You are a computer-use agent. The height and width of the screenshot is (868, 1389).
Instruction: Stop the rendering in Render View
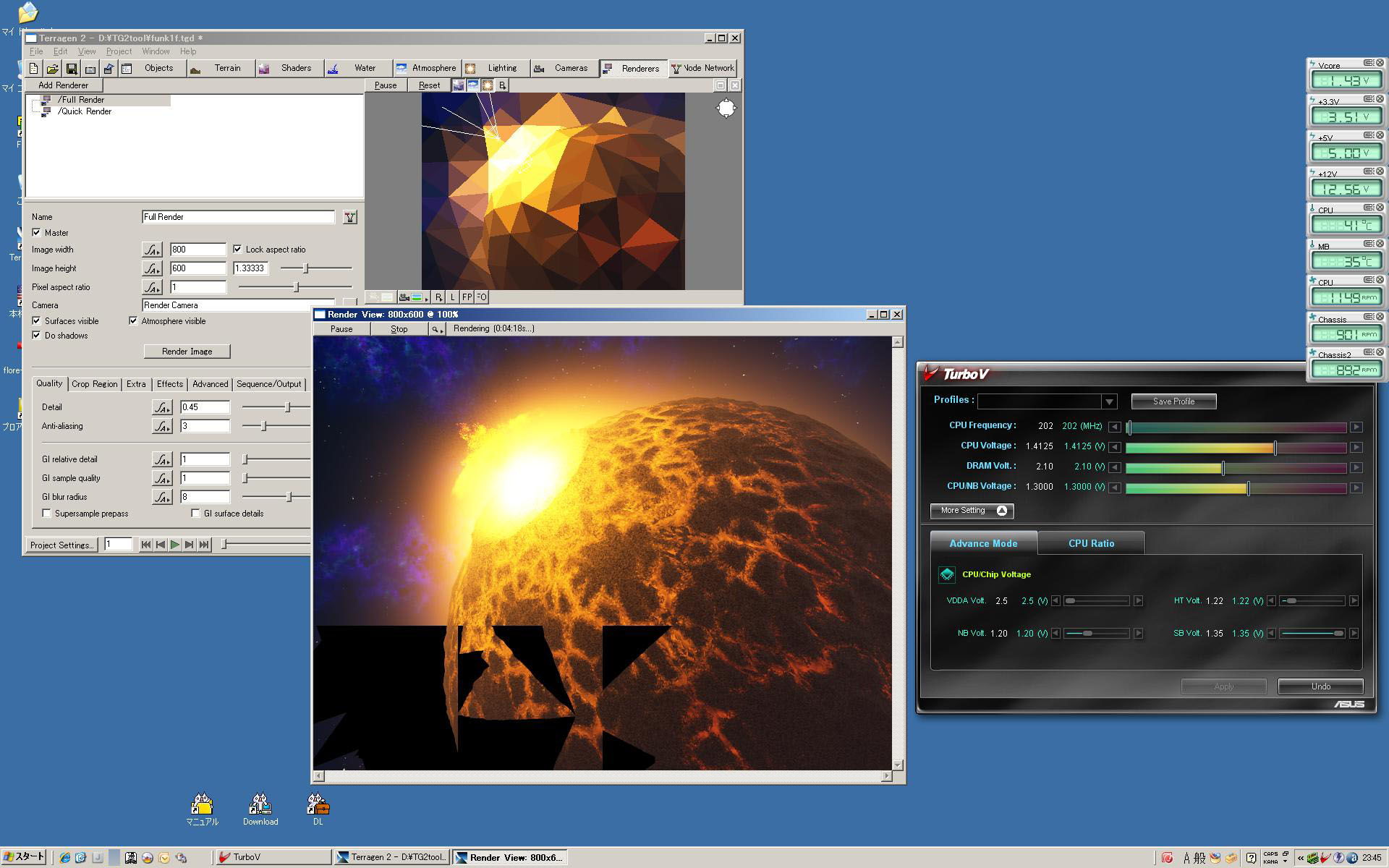click(x=399, y=329)
